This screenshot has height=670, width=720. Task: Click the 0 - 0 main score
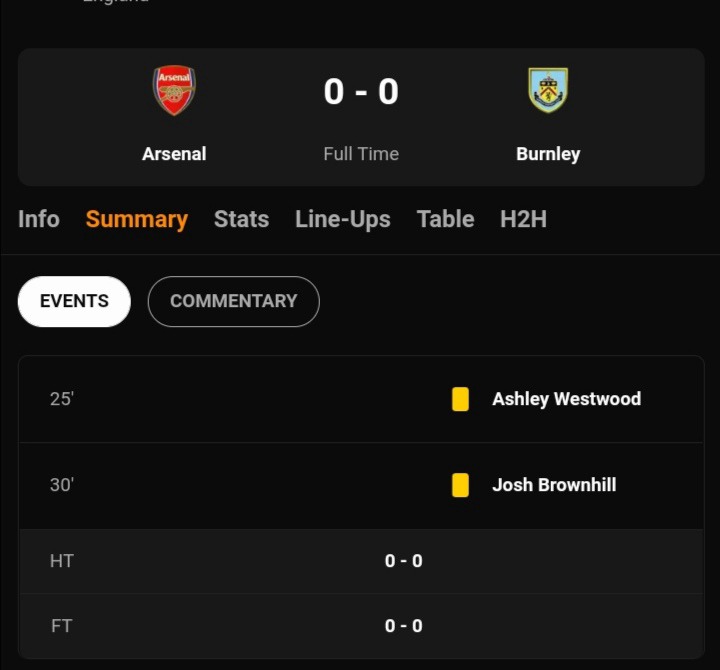click(x=361, y=91)
